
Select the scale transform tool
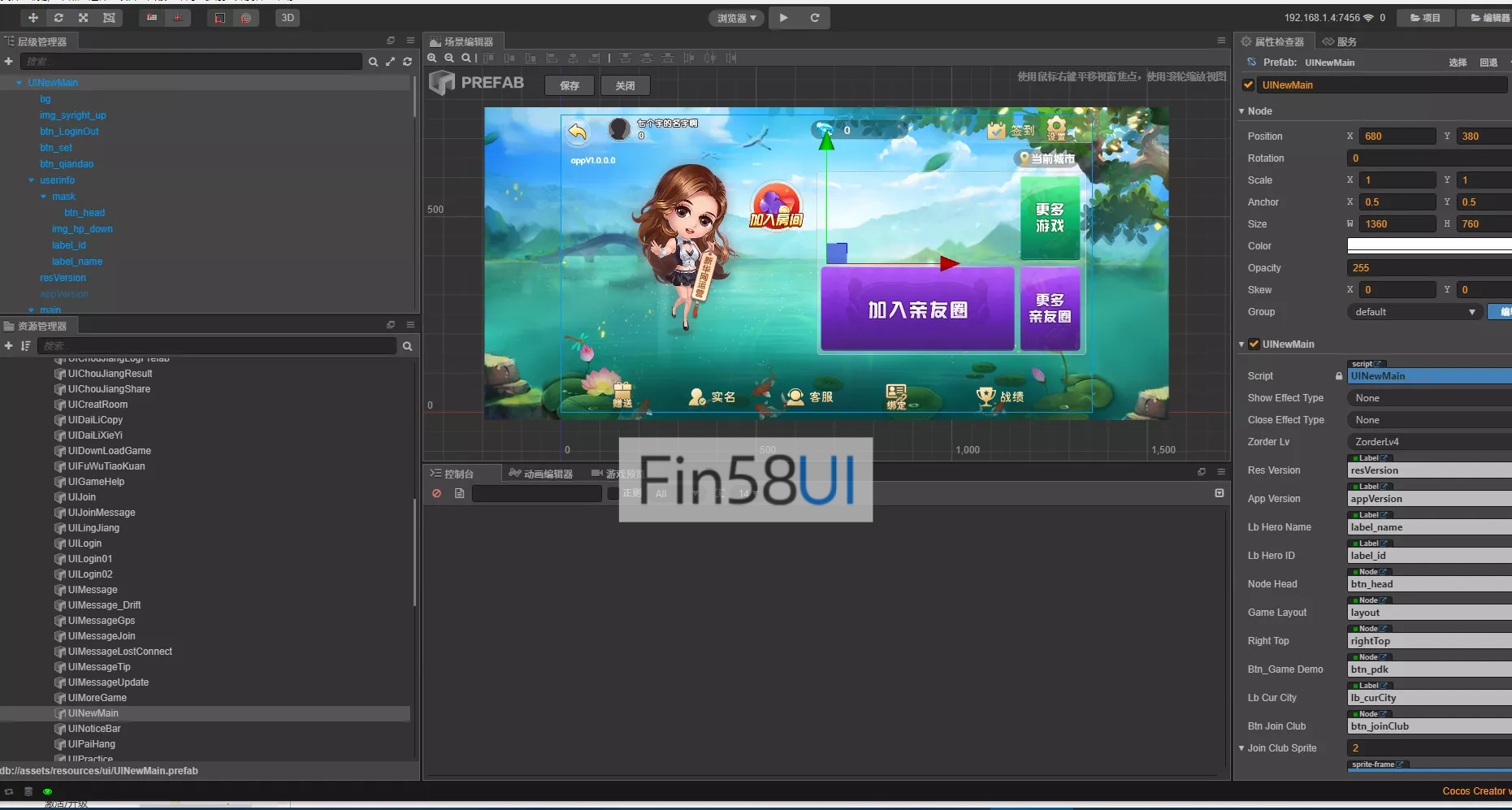[x=83, y=17]
